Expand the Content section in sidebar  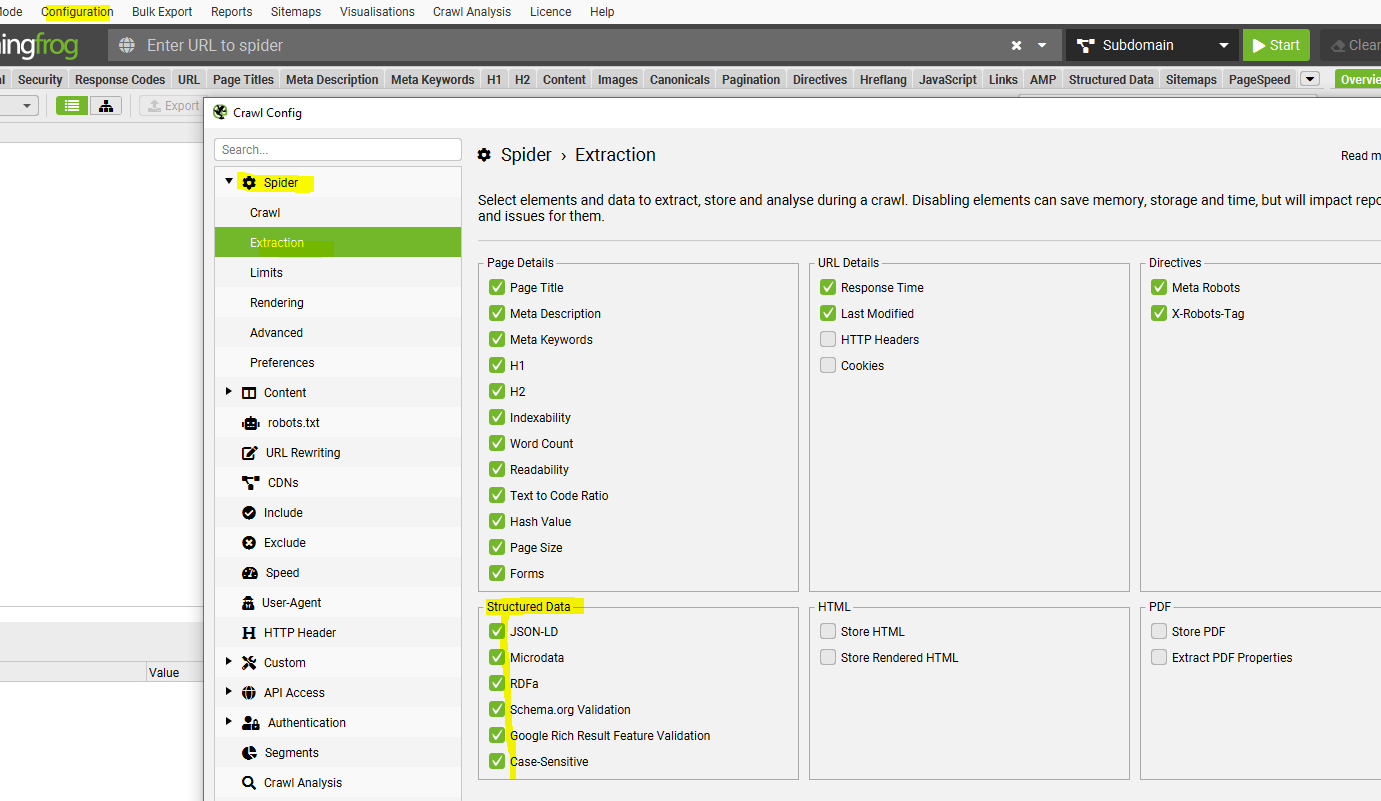tap(229, 392)
